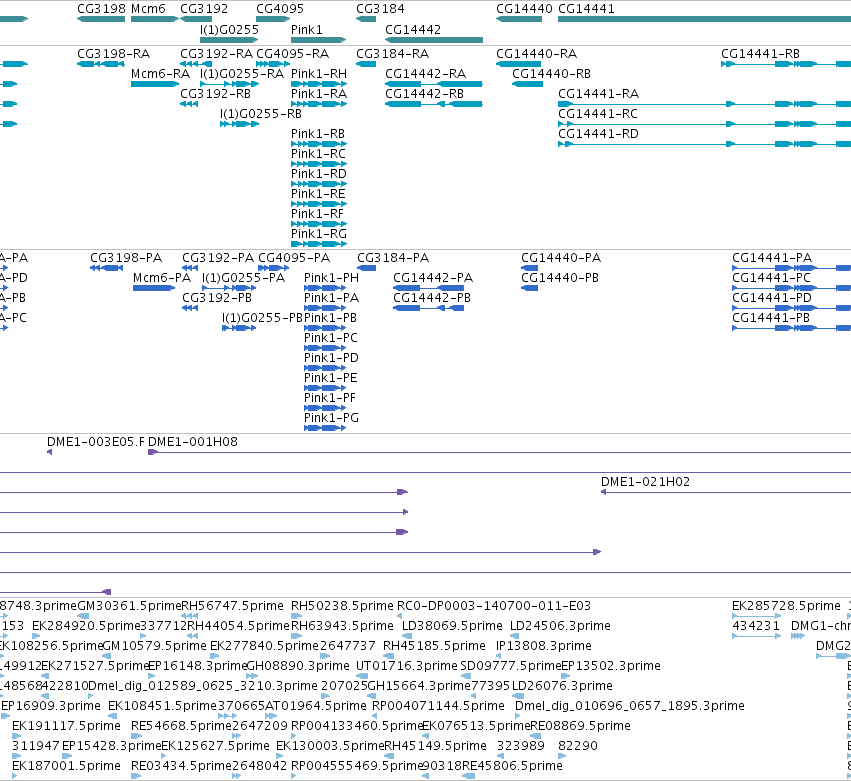Viewport: 851px width, 781px height.
Task: Select the CG14440-RB transcript label
Action: pos(551,73)
